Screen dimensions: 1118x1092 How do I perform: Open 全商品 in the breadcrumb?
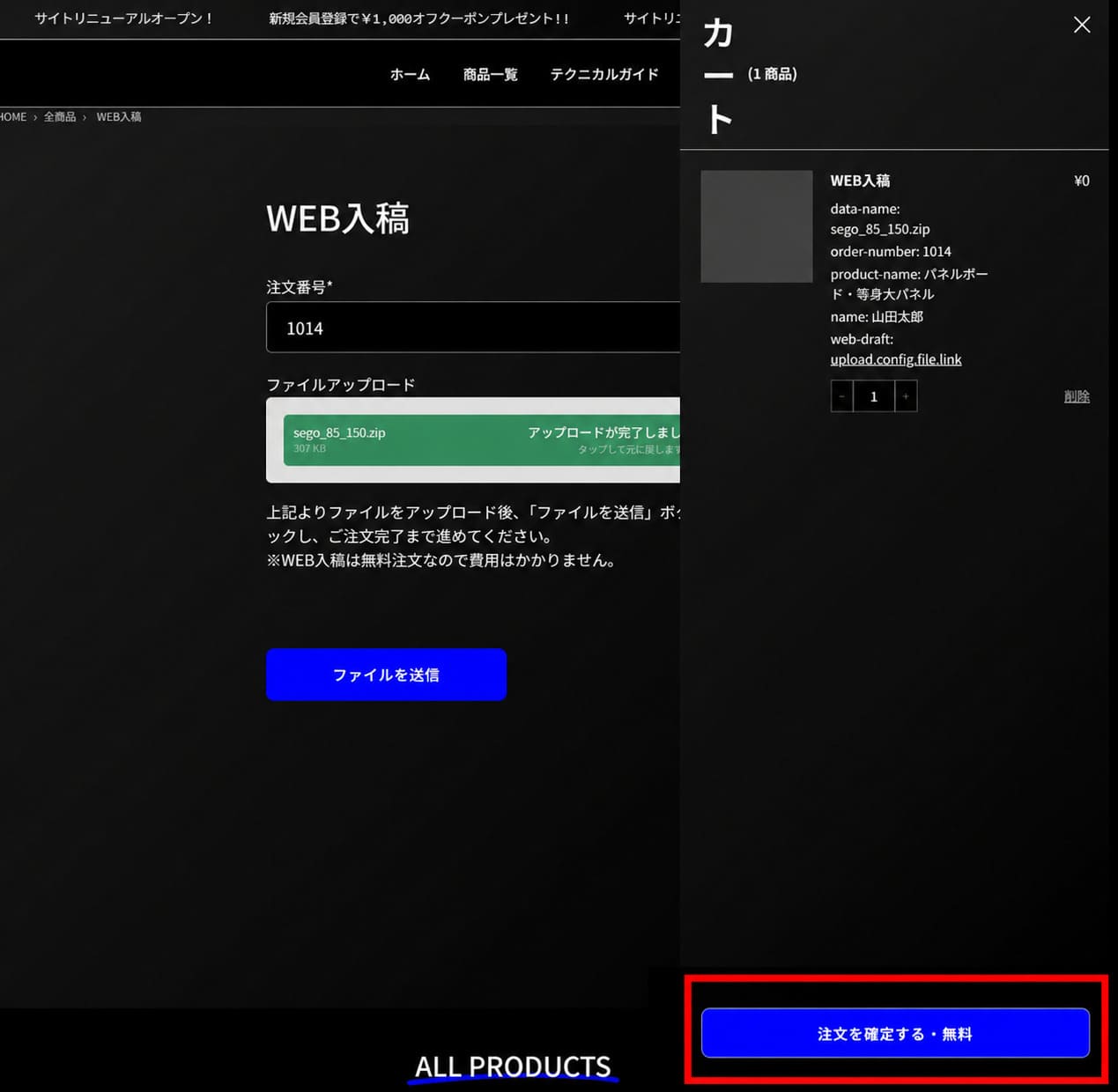pyautogui.click(x=60, y=116)
